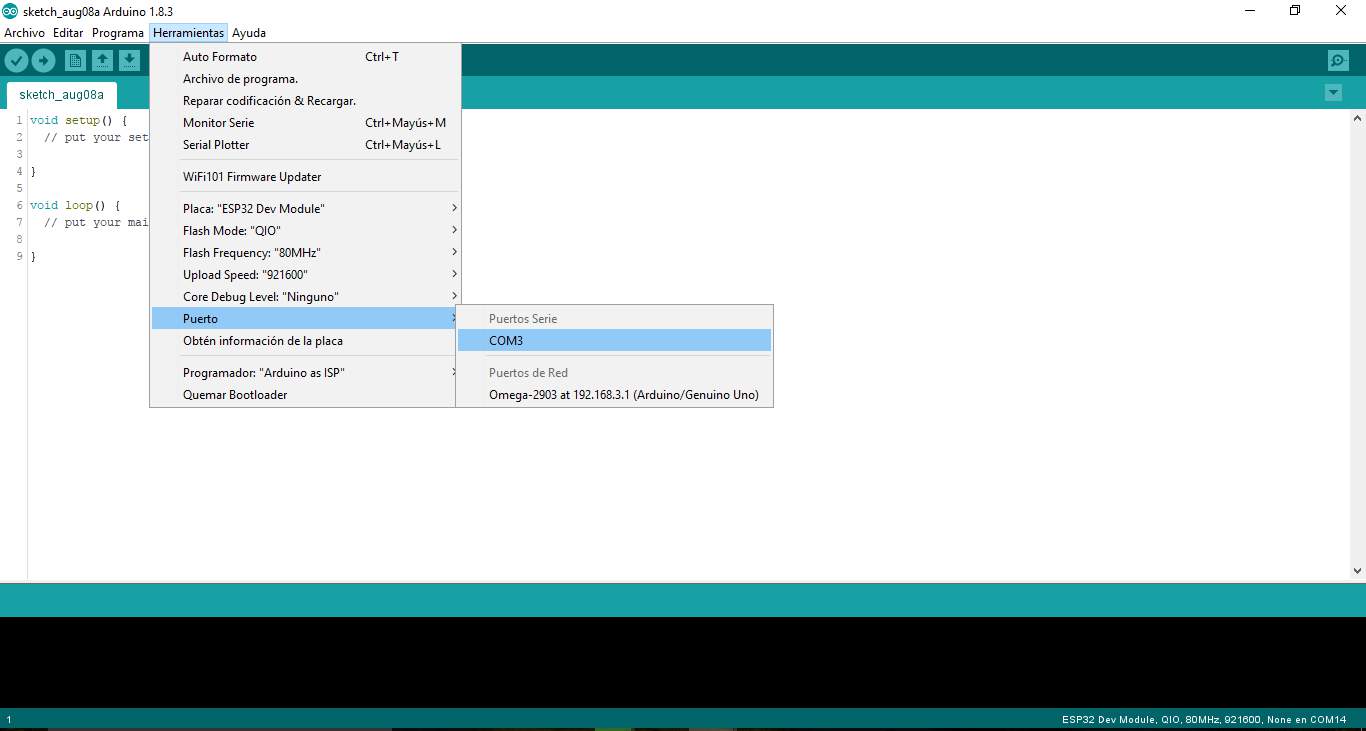Open the tab dropdown arrow at right
The image size is (1366, 731).
(x=1333, y=93)
